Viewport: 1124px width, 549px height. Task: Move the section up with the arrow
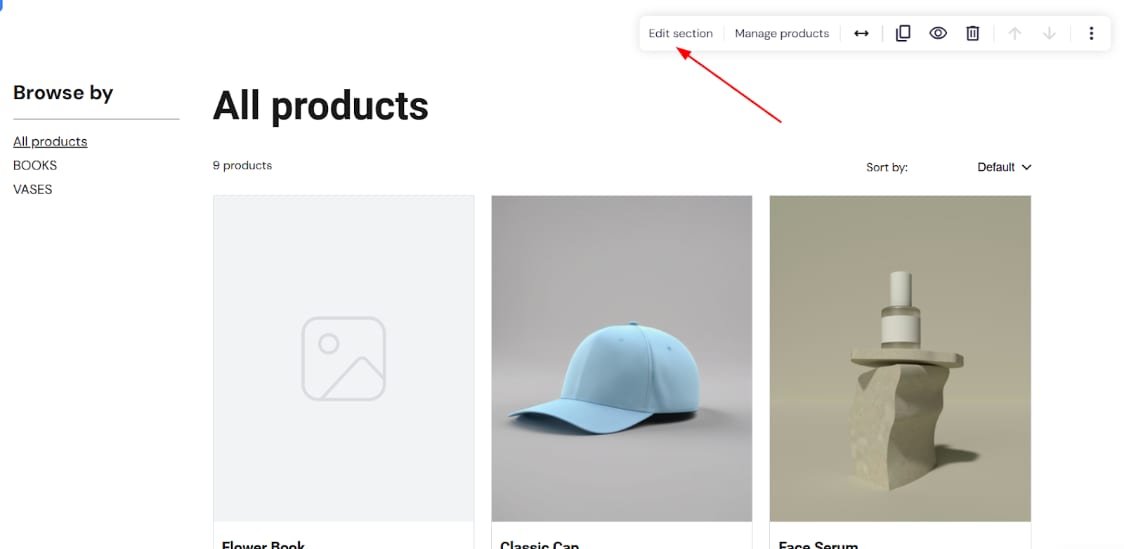point(1014,33)
